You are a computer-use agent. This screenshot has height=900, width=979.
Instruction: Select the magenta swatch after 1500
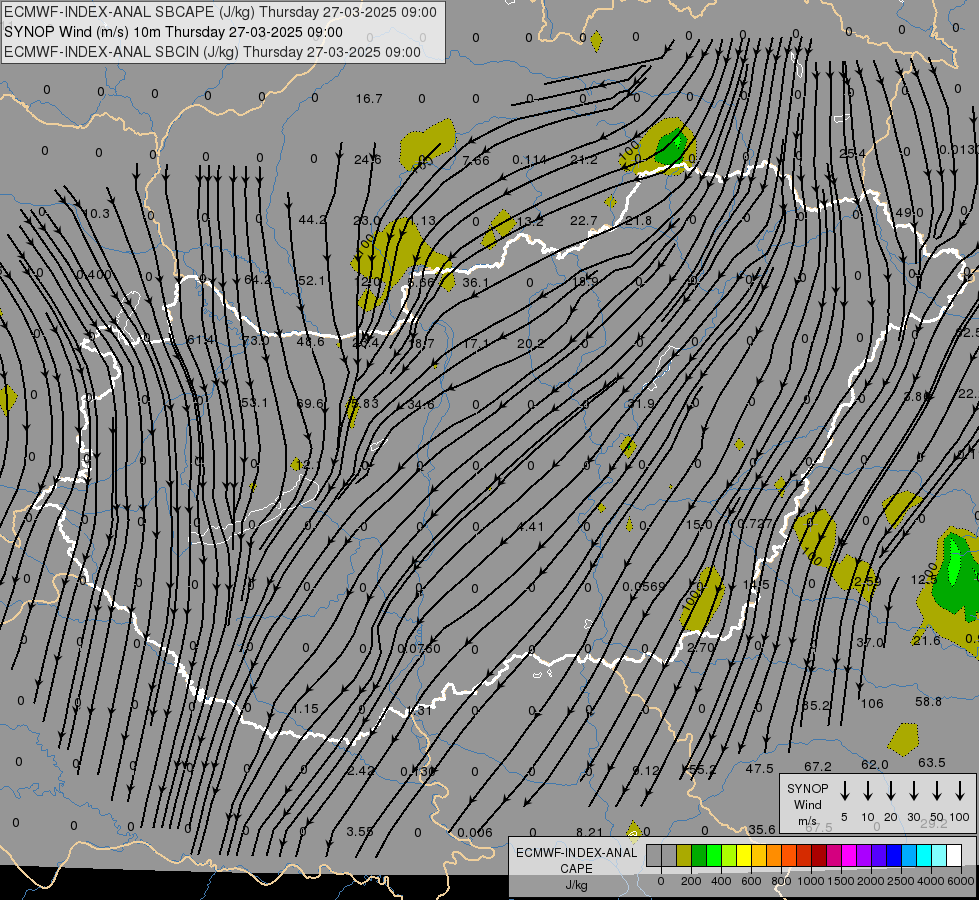pos(849,855)
